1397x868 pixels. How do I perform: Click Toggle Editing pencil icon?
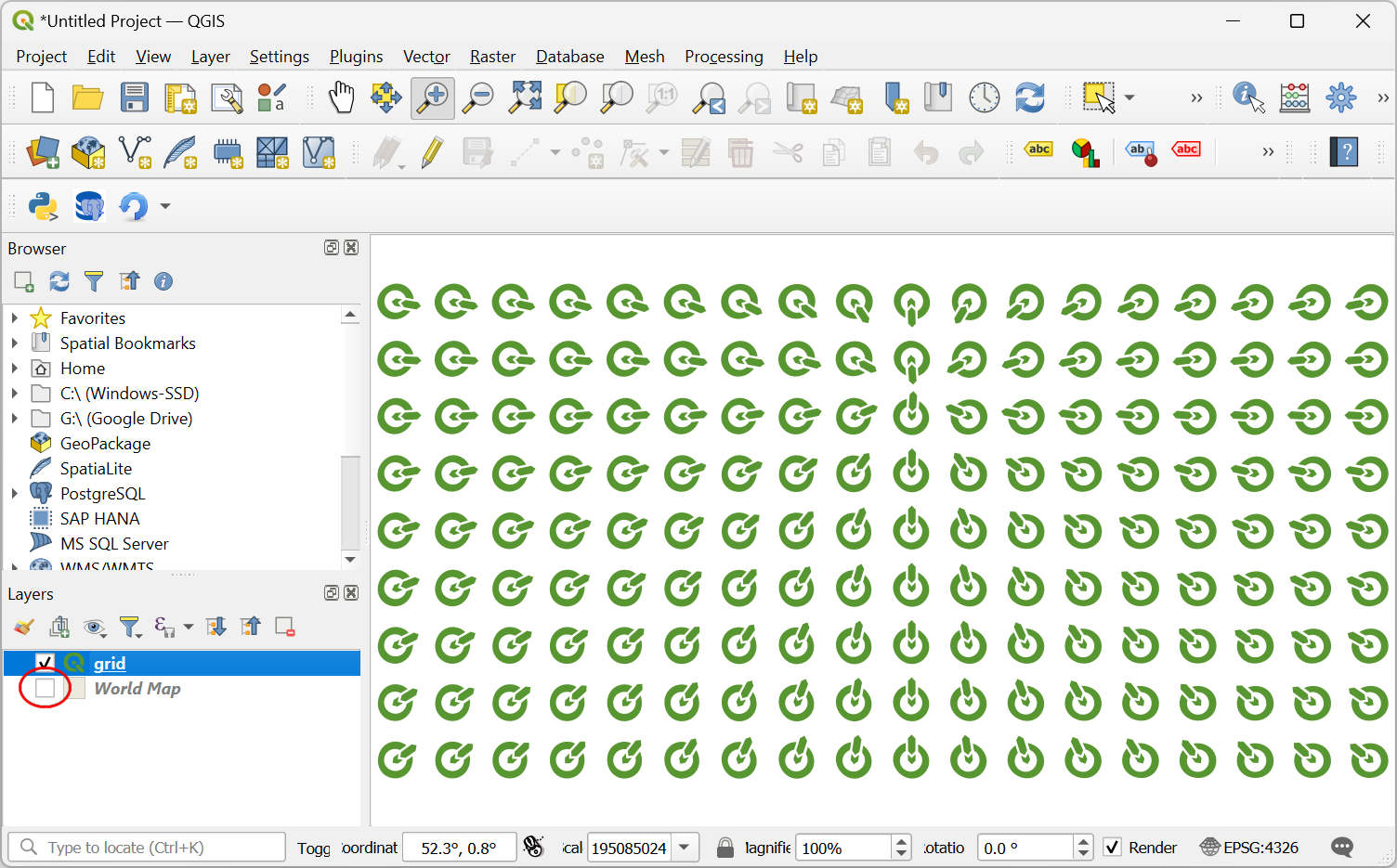click(x=432, y=152)
